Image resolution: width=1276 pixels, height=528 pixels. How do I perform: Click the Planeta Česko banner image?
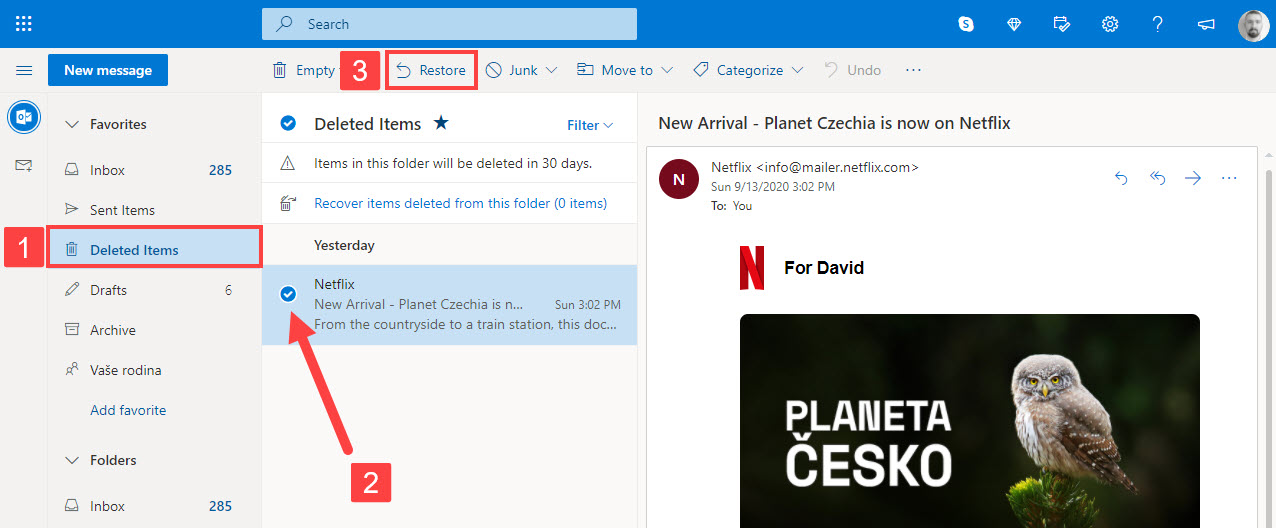969,421
